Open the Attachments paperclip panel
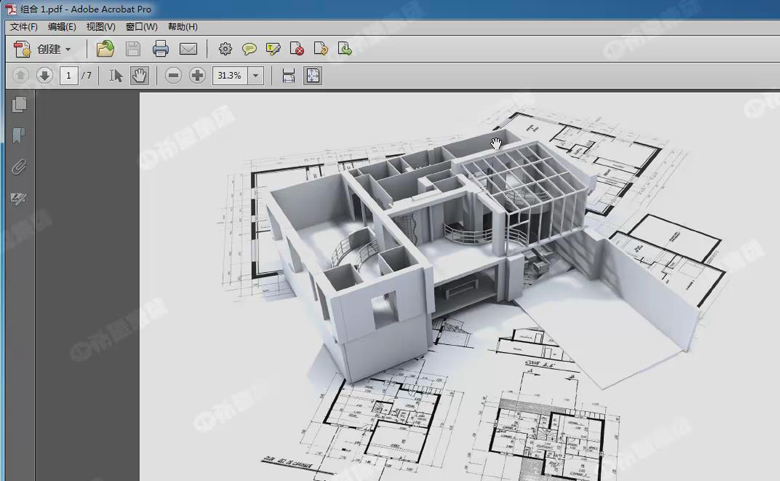The height and width of the screenshot is (481, 780). [18, 167]
